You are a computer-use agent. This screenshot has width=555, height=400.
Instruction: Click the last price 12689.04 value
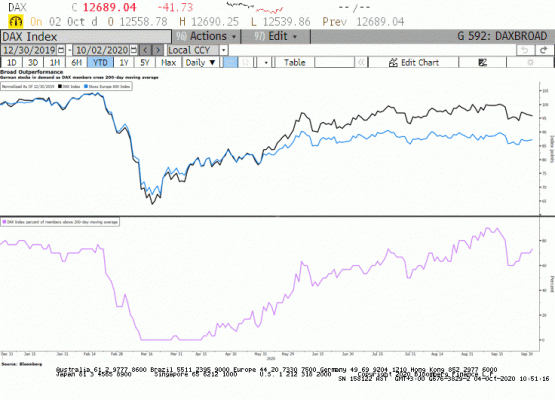(x=109, y=7)
